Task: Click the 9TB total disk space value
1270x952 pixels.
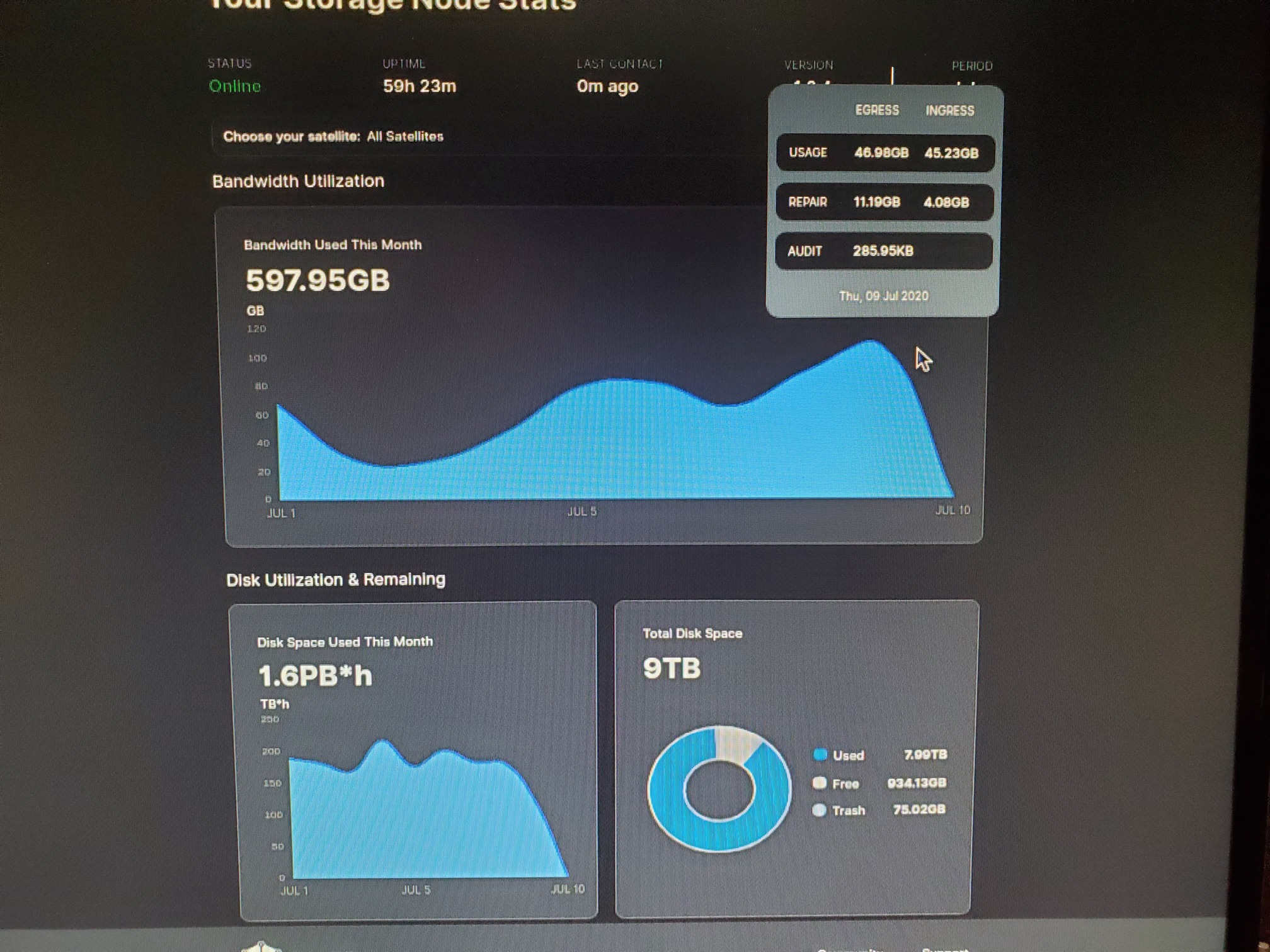Action: click(672, 668)
